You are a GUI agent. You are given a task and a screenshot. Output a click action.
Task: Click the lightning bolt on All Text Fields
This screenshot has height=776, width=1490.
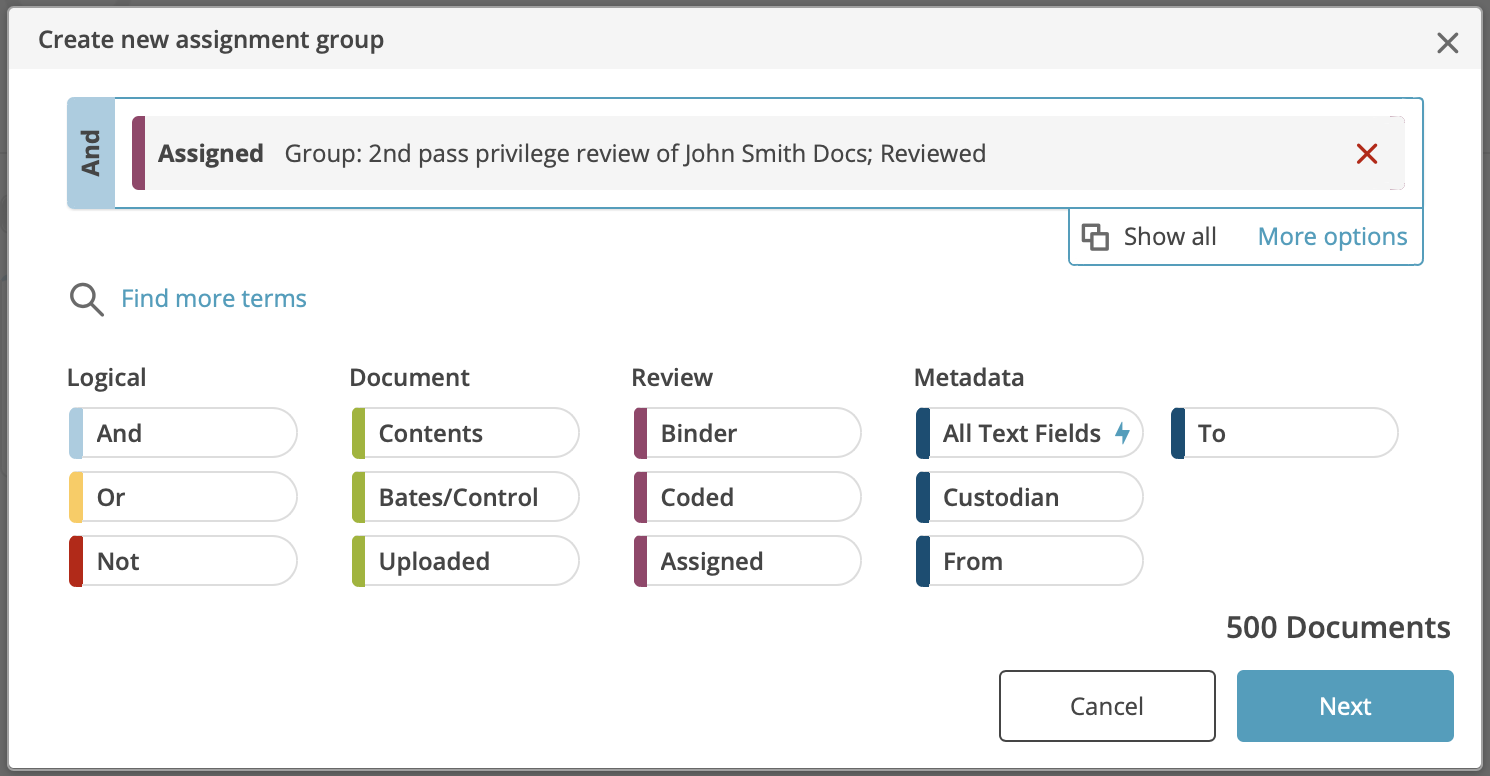tap(1124, 432)
